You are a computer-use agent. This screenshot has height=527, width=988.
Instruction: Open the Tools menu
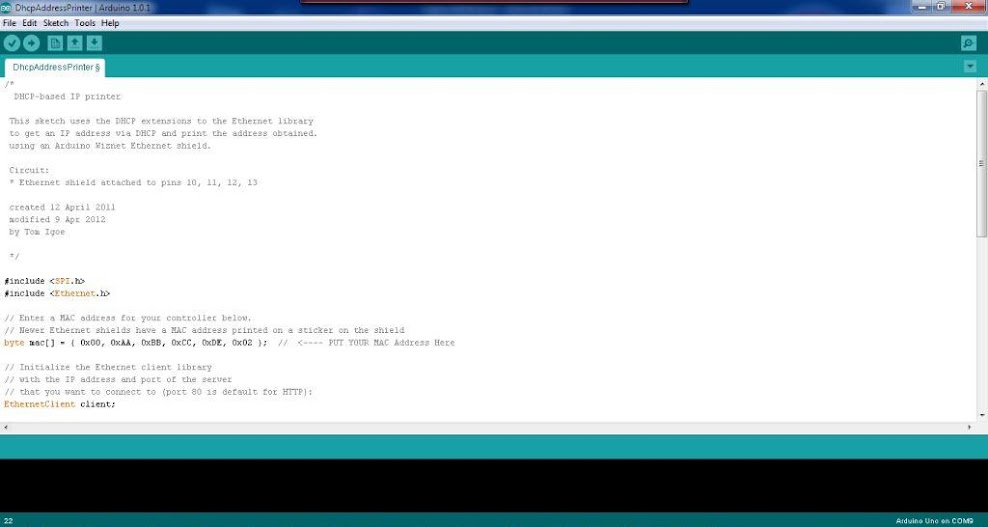pyautogui.click(x=85, y=23)
